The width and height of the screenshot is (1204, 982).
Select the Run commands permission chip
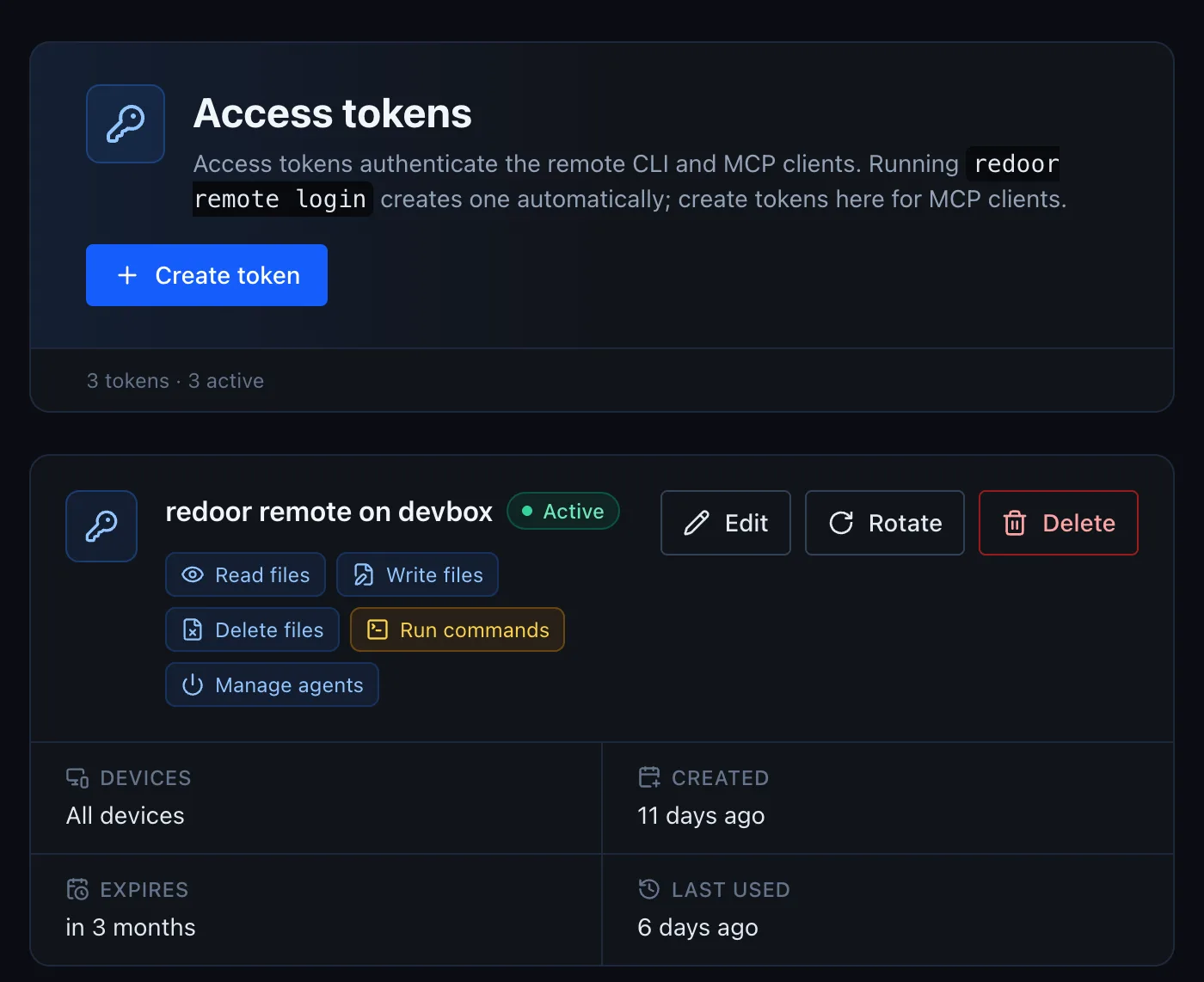(458, 629)
